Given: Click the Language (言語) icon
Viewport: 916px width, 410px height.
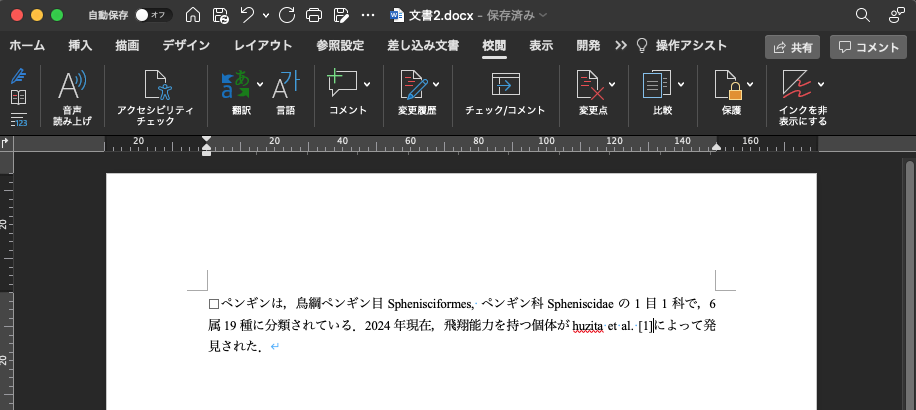Looking at the screenshot, I should [x=286, y=86].
